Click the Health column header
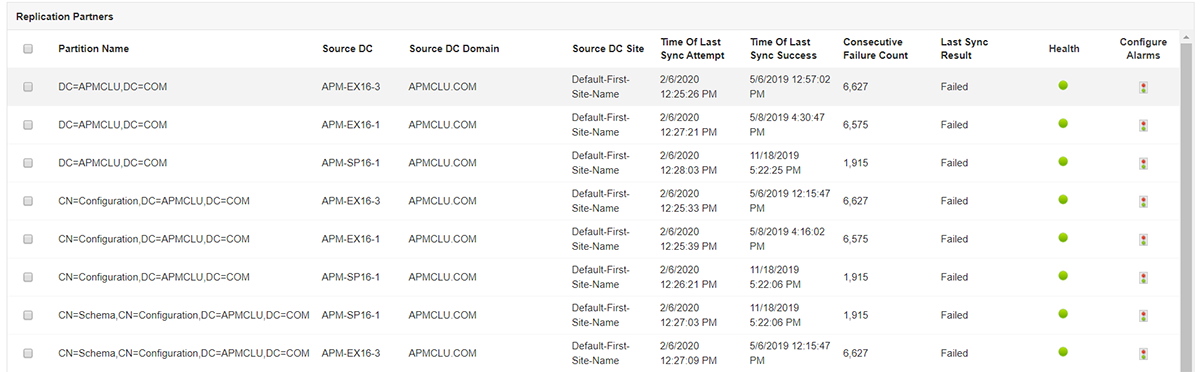 coord(1064,48)
